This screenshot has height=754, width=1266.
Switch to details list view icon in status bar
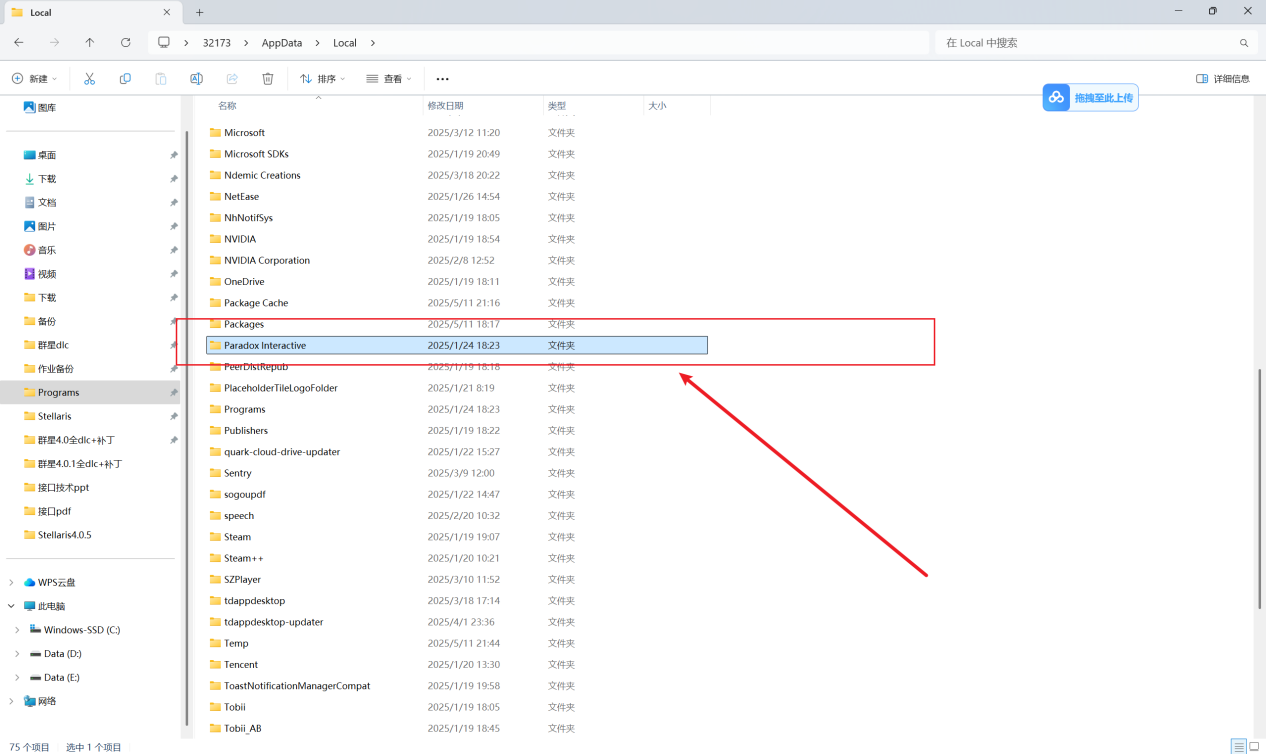point(1239,746)
